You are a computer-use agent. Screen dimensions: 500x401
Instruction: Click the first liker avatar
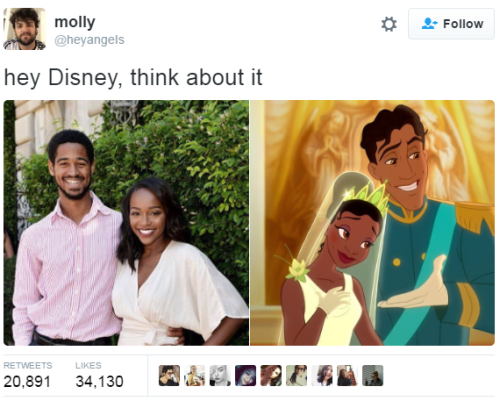point(169,376)
